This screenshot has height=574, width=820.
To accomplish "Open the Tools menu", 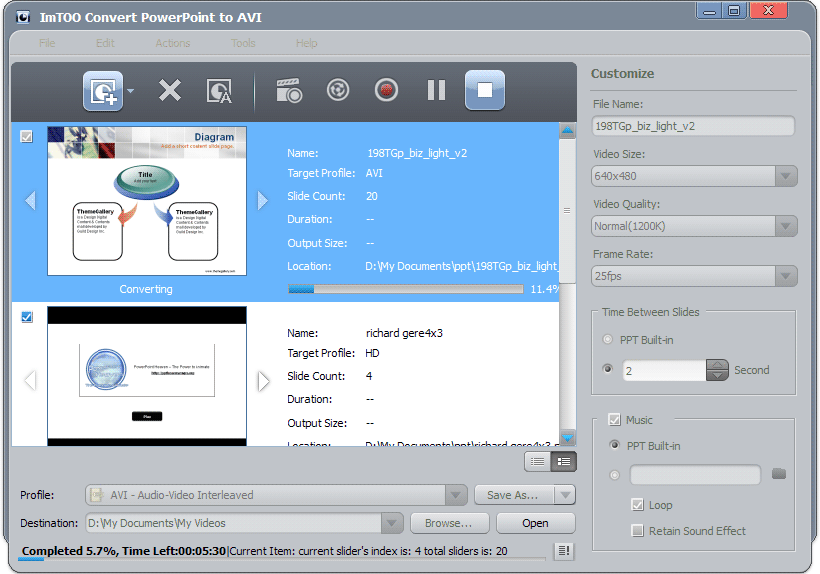I will point(243,43).
